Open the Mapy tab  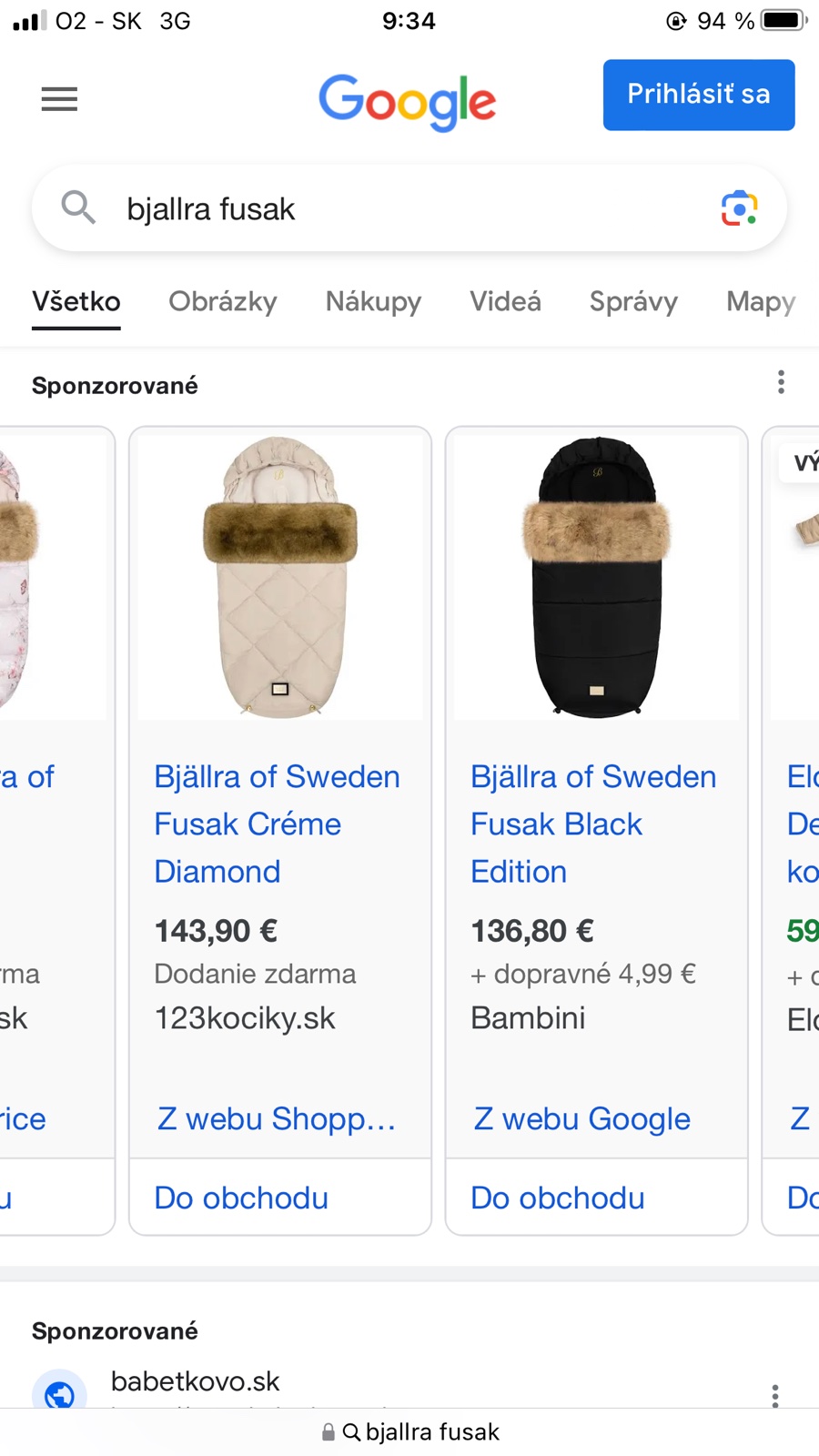[x=761, y=301]
